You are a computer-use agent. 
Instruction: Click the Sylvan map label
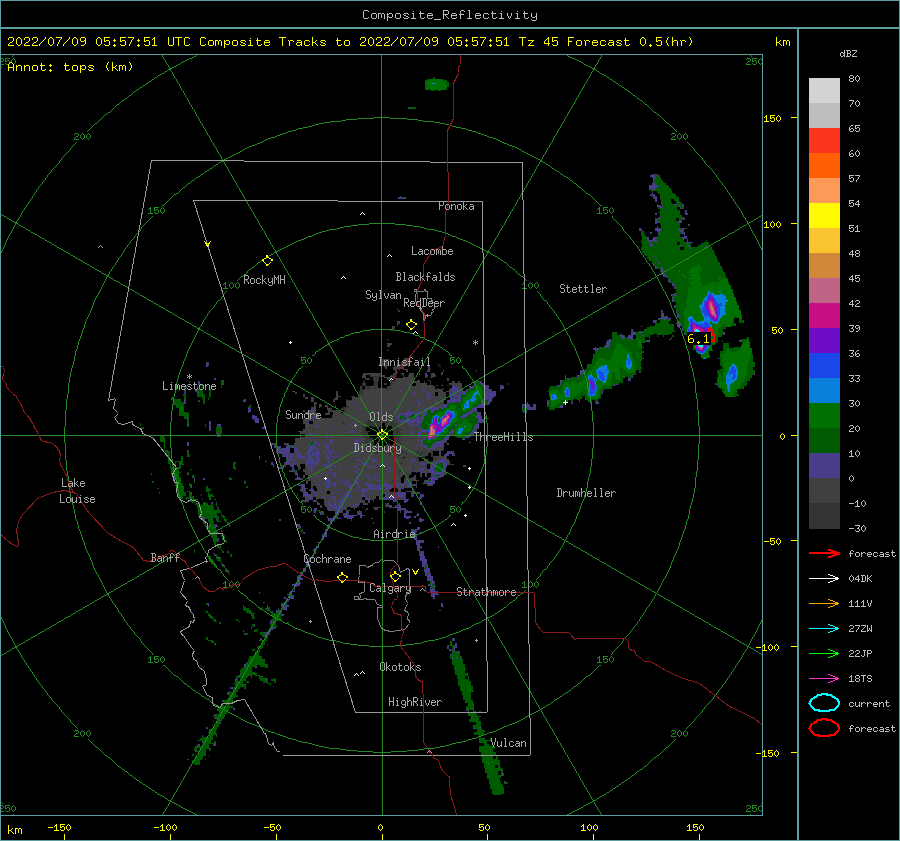[383, 295]
